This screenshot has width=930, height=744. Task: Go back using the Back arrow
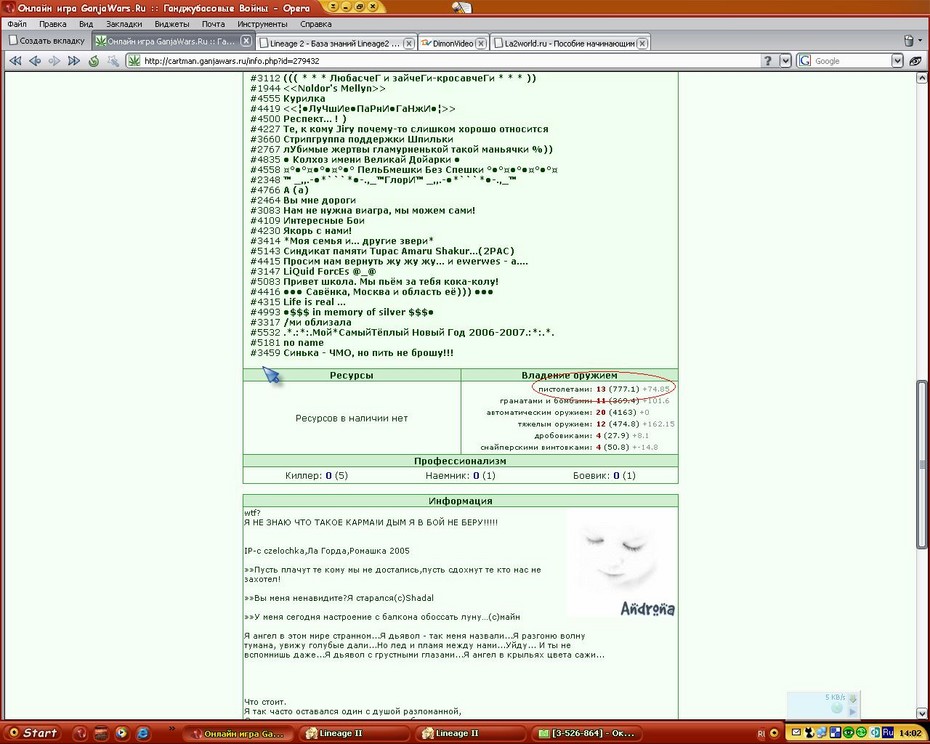(x=35, y=61)
